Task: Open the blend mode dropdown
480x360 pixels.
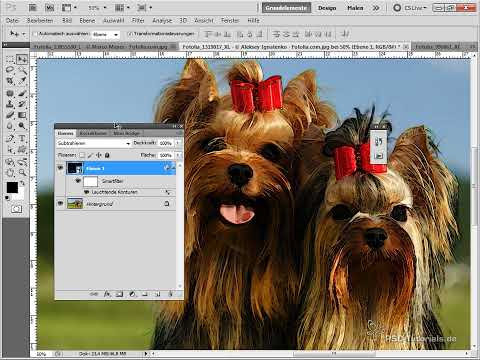Action: click(94, 143)
